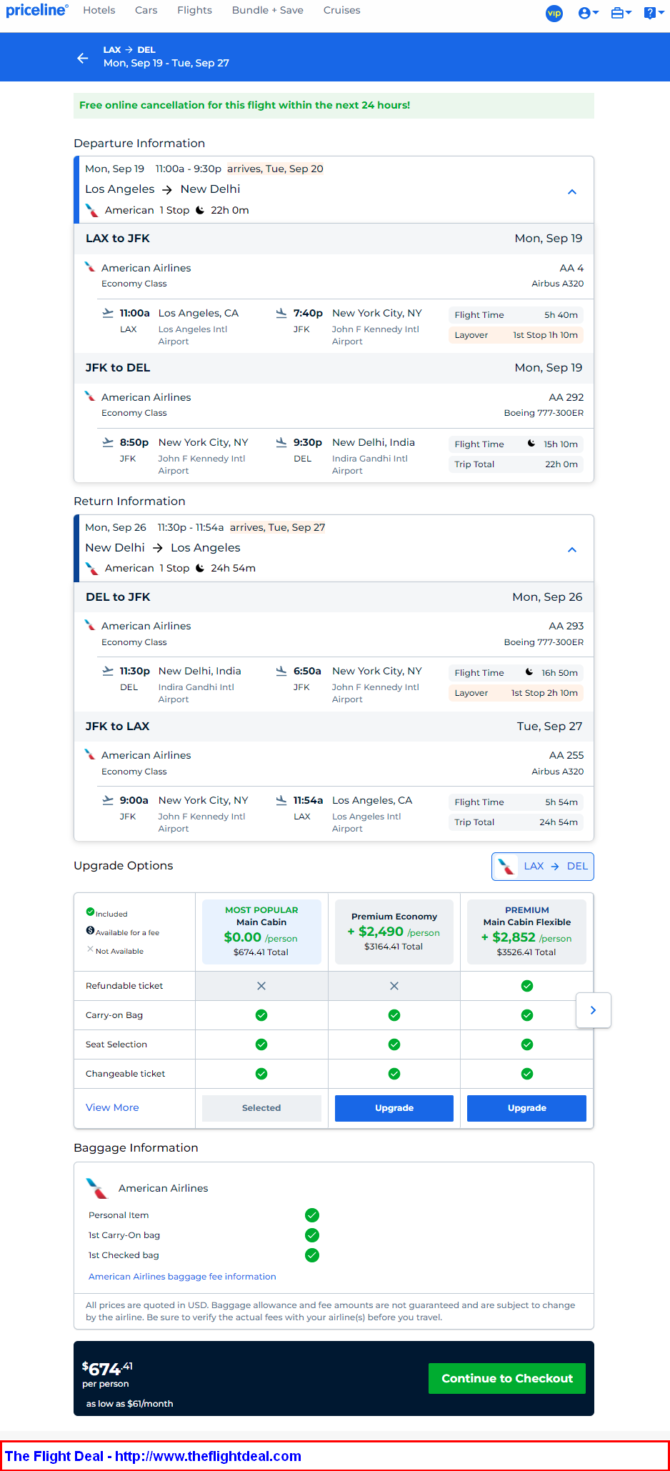Open the Cars tab
This screenshot has height=1471, width=670.
pos(146,10)
